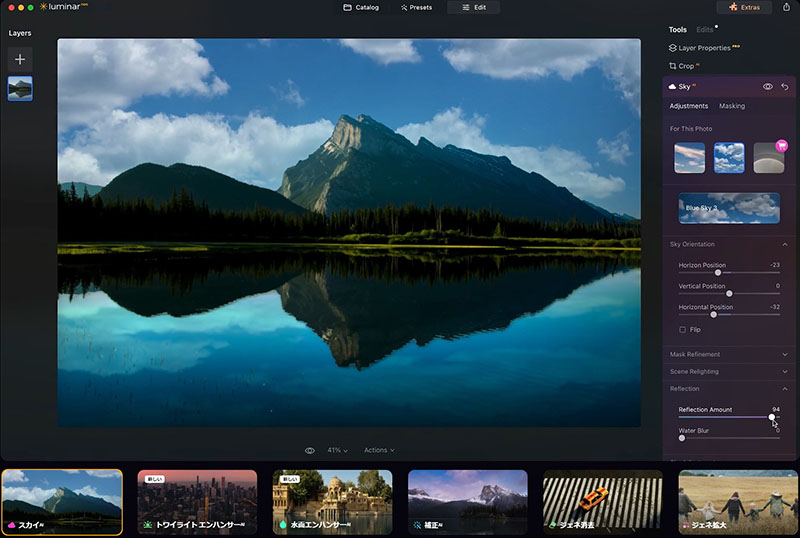This screenshot has height=538, width=800.
Task: Select the 水面エンハンサー thumbnail
Action: click(x=333, y=502)
